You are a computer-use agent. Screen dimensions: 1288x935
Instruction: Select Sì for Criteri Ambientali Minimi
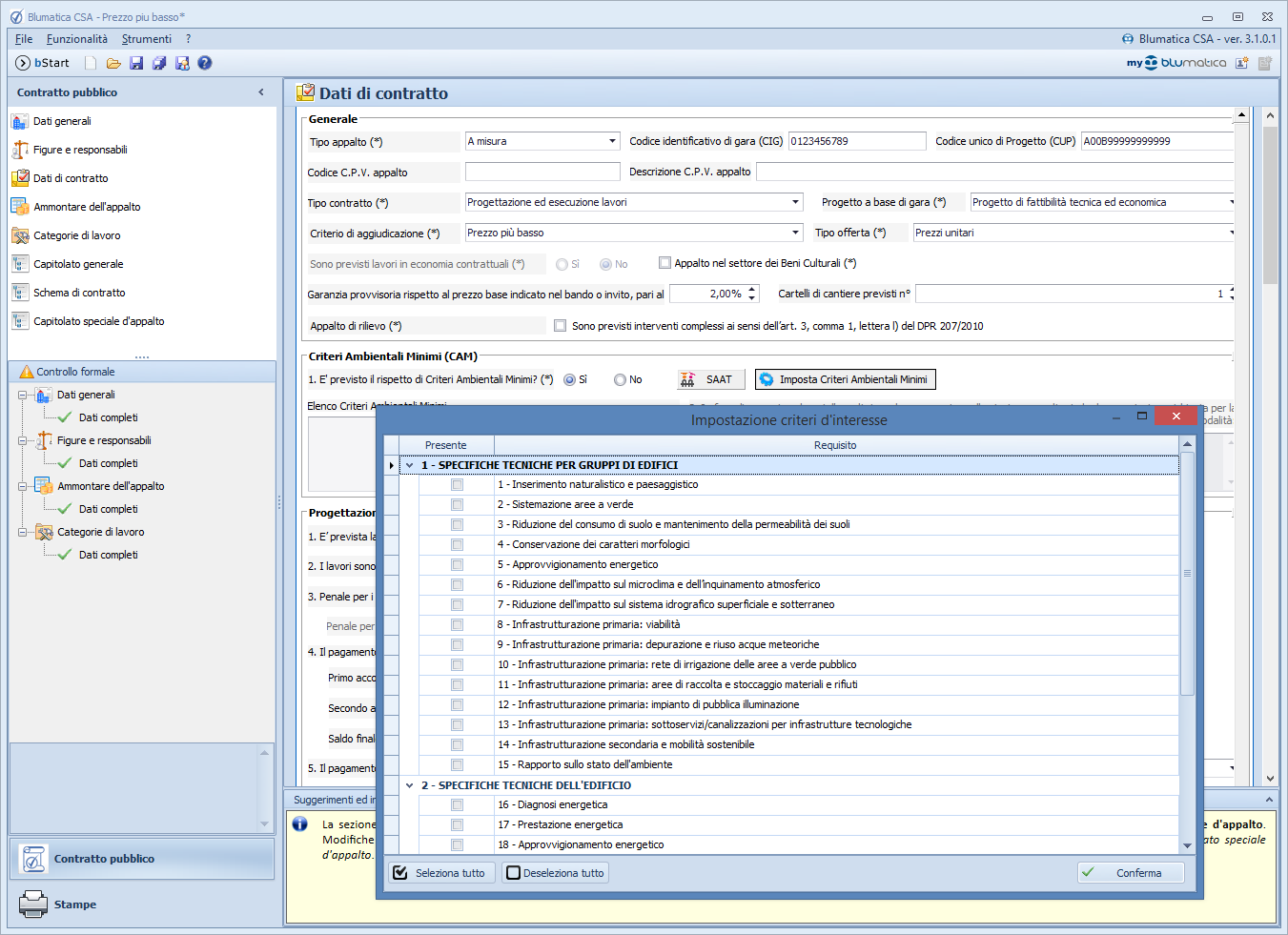pos(569,379)
